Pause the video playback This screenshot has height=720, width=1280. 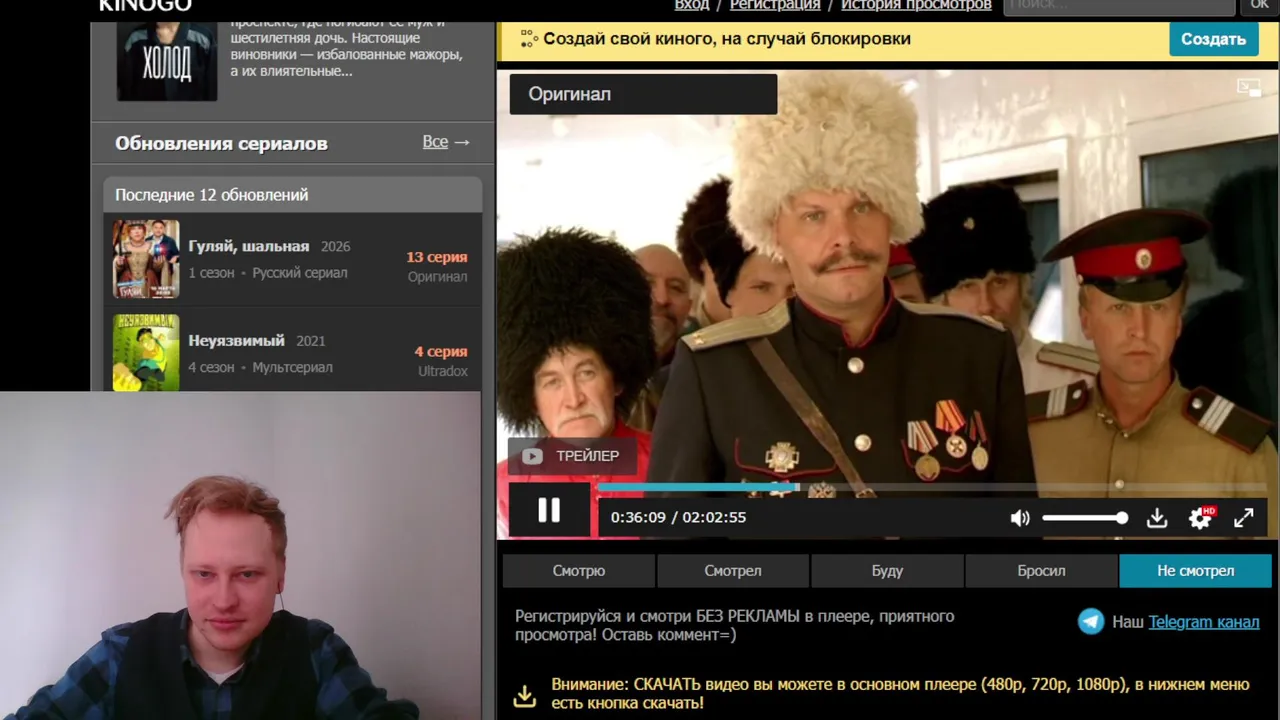tap(549, 511)
